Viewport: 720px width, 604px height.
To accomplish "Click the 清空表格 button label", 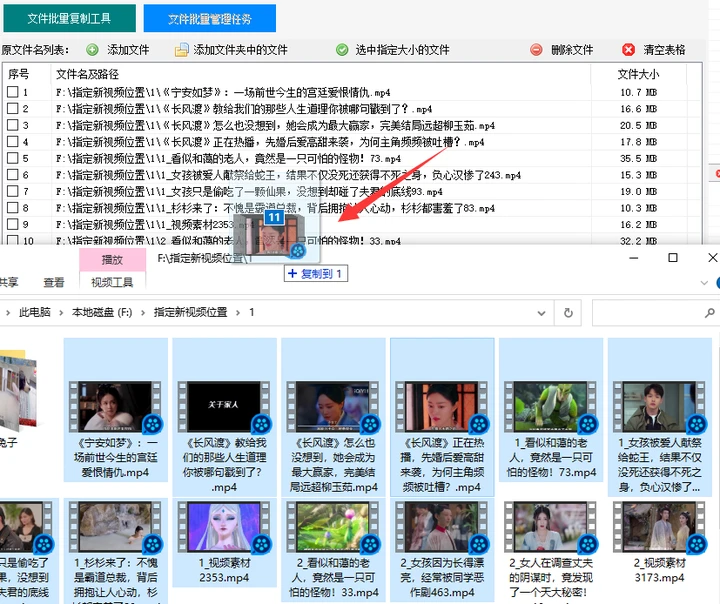I will [664, 50].
